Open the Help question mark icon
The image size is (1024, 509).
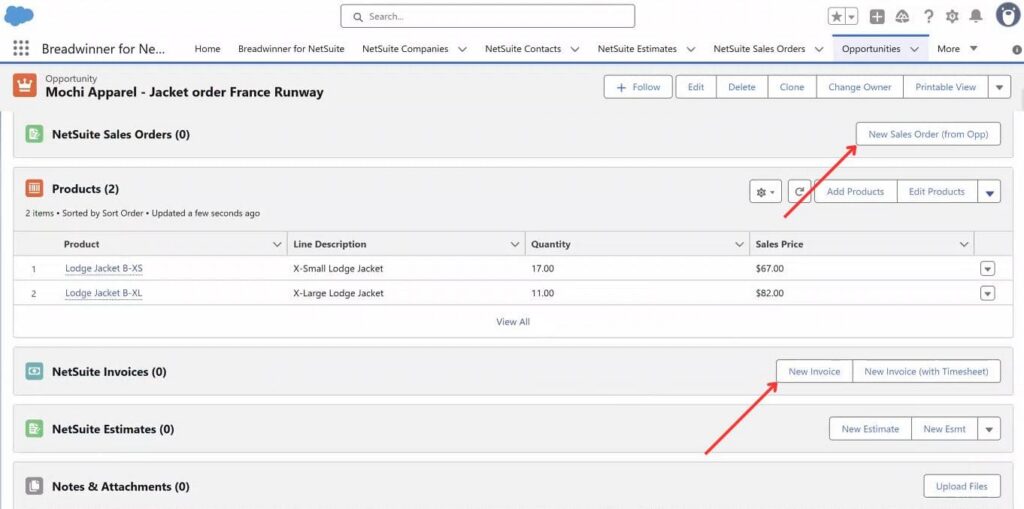coord(928,16)
